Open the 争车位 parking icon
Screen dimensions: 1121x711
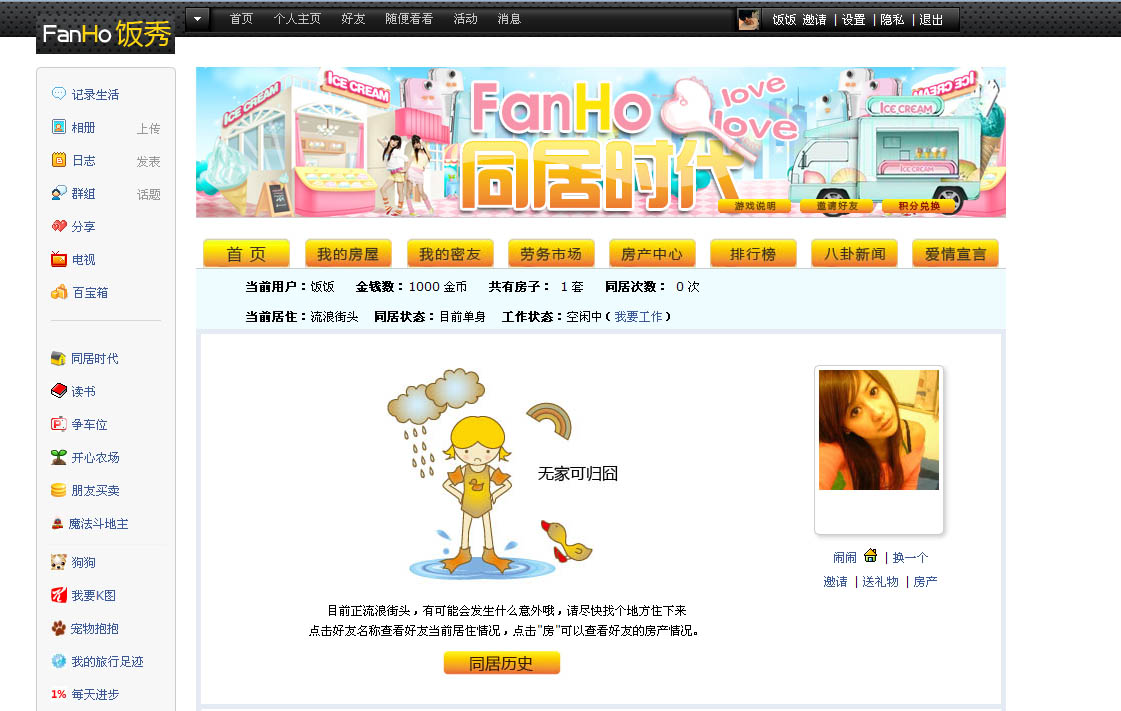point(59,424)
